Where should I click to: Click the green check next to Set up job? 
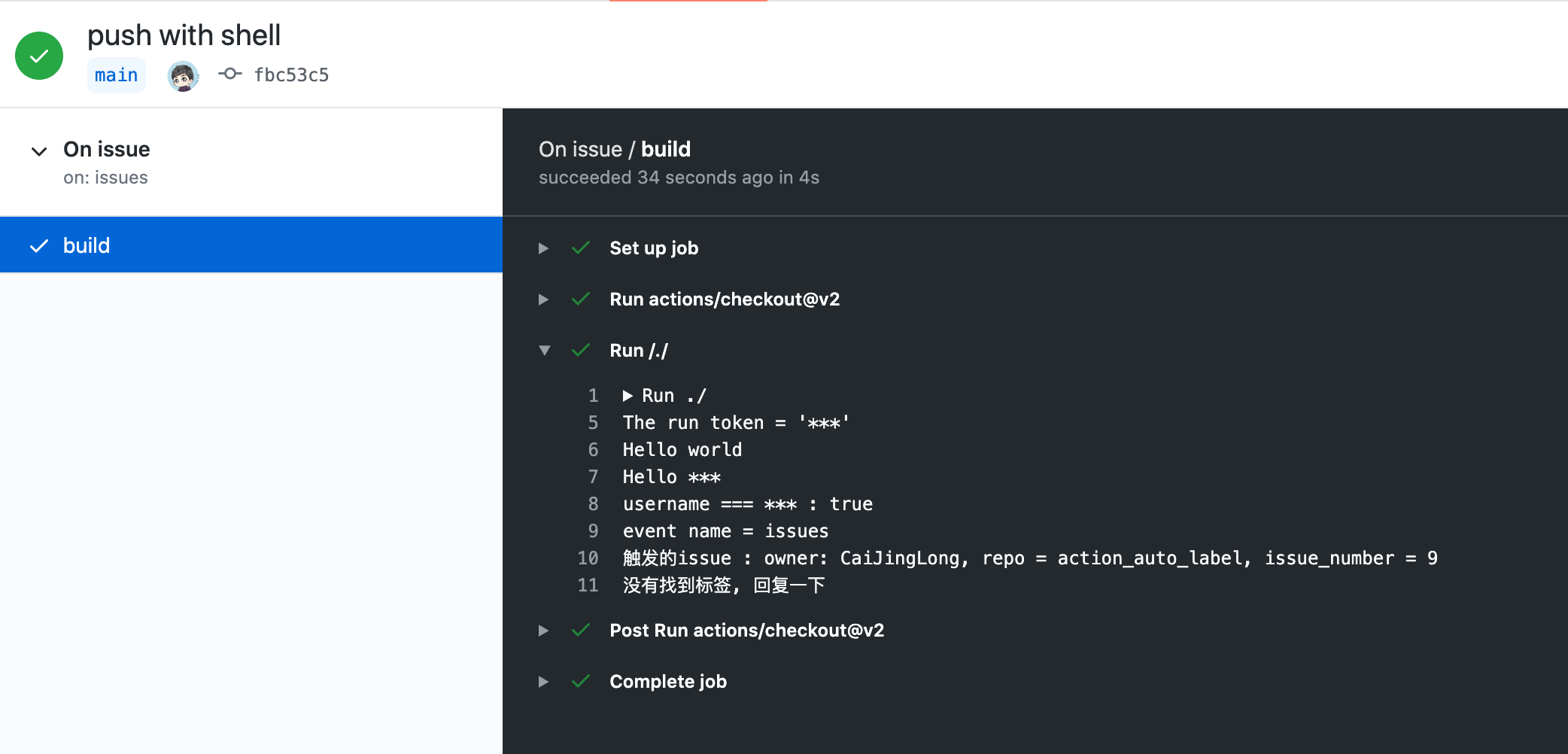point(581,248)
